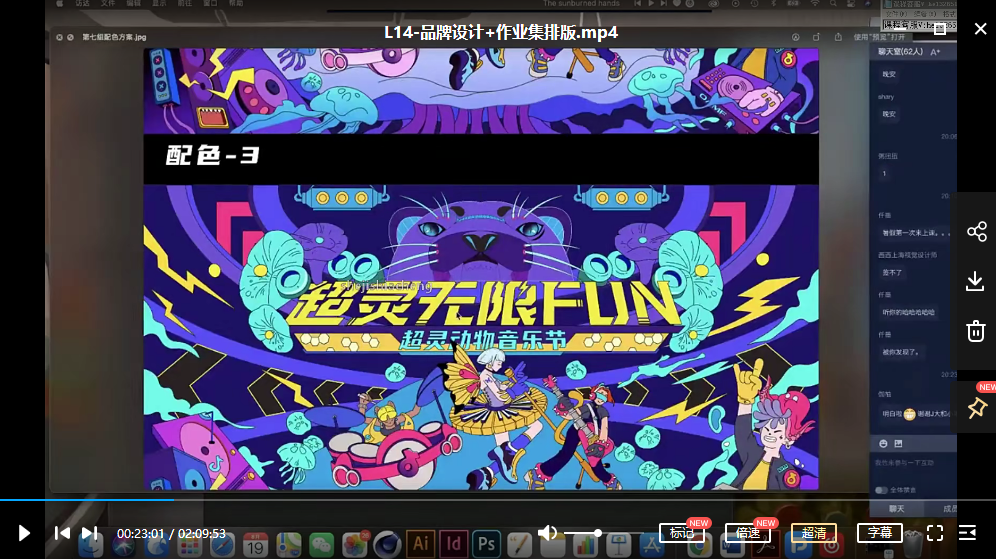Pin the player window on top
Image resolution: width=996 pixels, height=559 pixels.
click(x=977, y=408)
